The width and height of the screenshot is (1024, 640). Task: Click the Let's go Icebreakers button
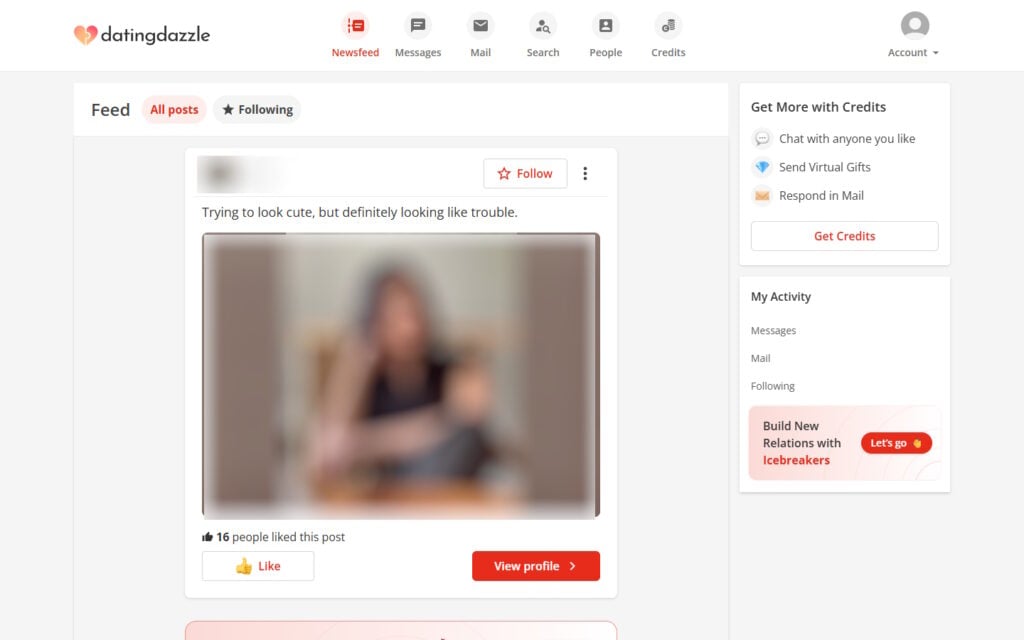pos(896,443)
